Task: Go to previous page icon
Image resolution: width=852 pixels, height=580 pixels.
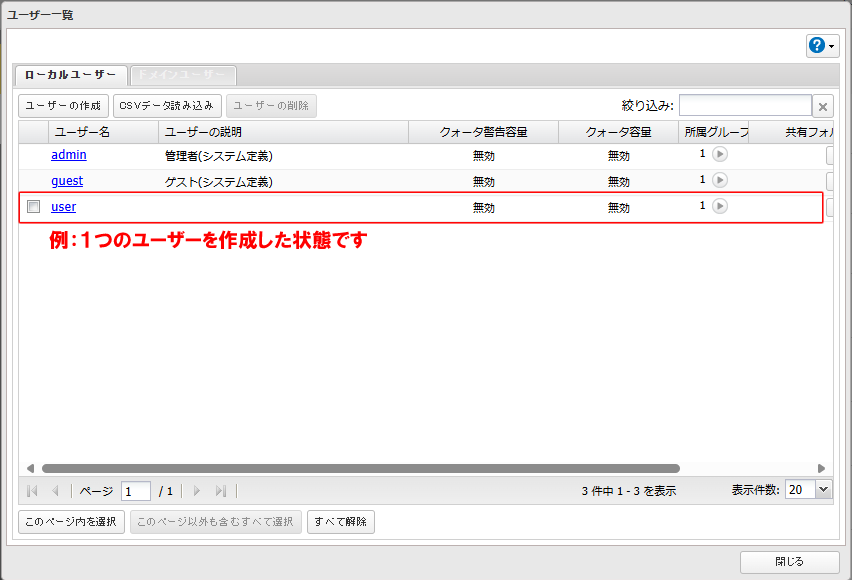Action: pos(55,491)
